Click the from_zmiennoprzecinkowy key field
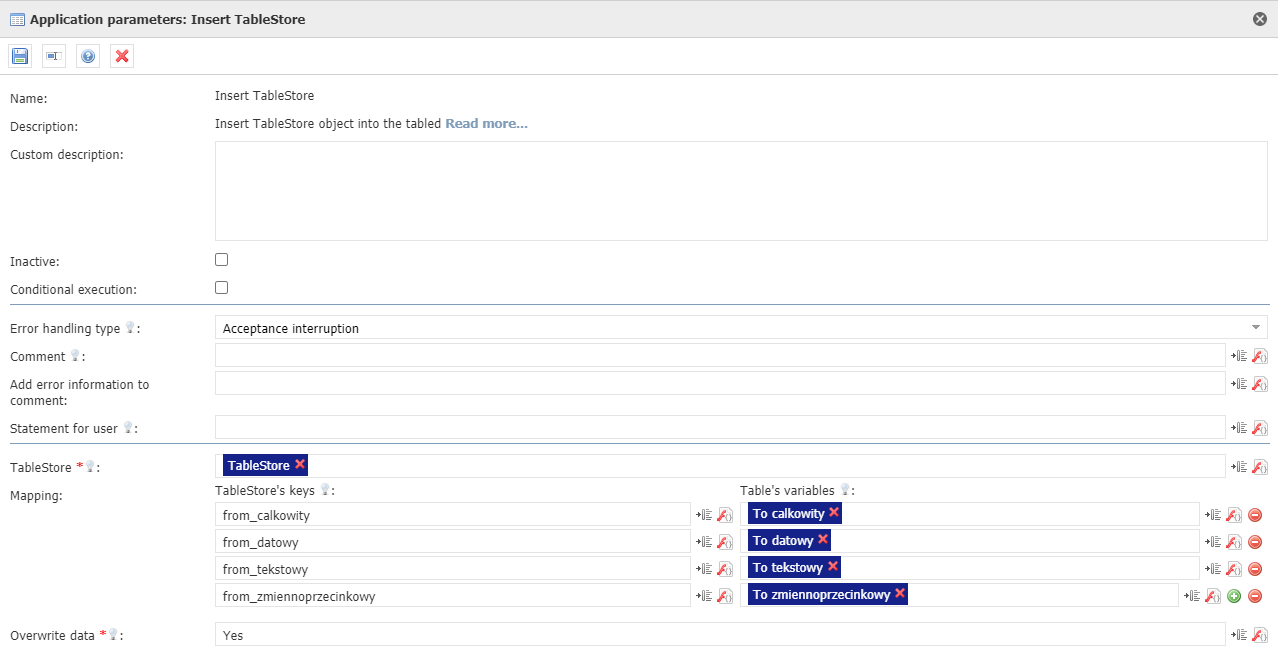Screen dimensions: 1278x658 click(452, 595)
